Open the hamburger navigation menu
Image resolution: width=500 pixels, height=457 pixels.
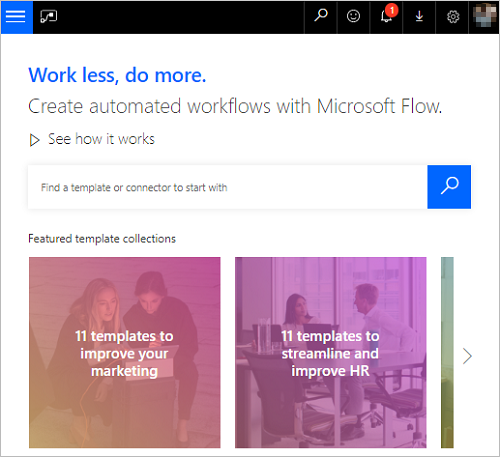[16, 17]
